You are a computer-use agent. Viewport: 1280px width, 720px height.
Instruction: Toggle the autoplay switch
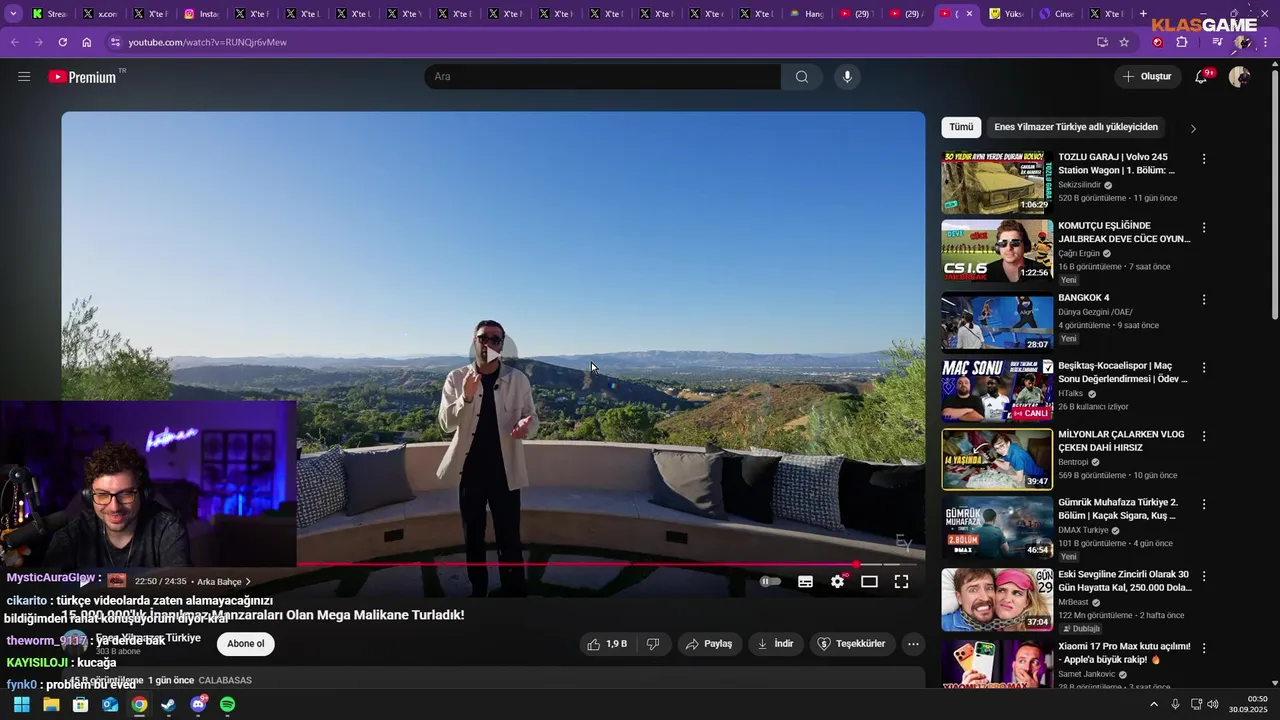click(x=769, y=581)
